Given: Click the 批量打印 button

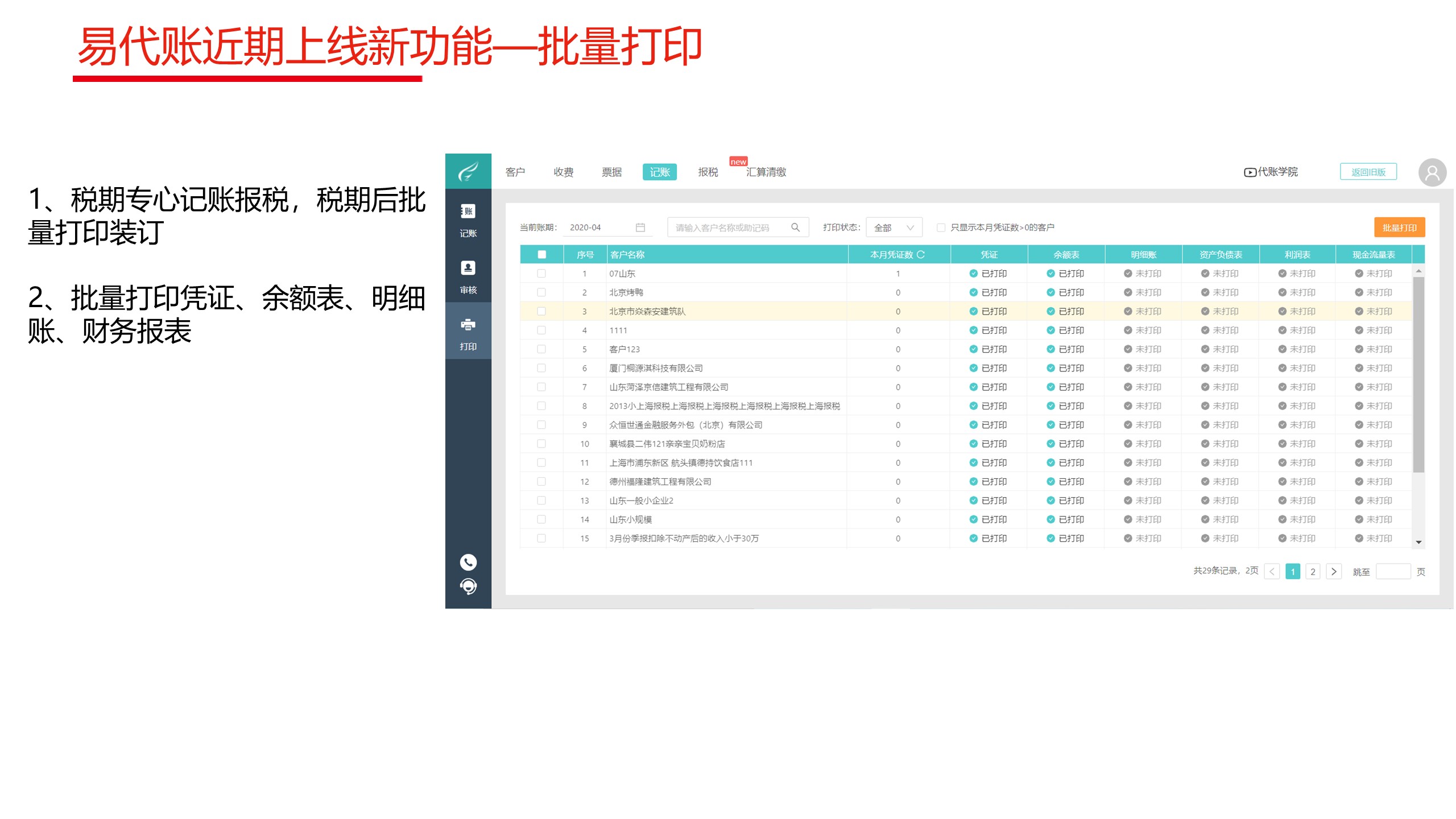Looking at the screenshot, I should [1400, 227].
